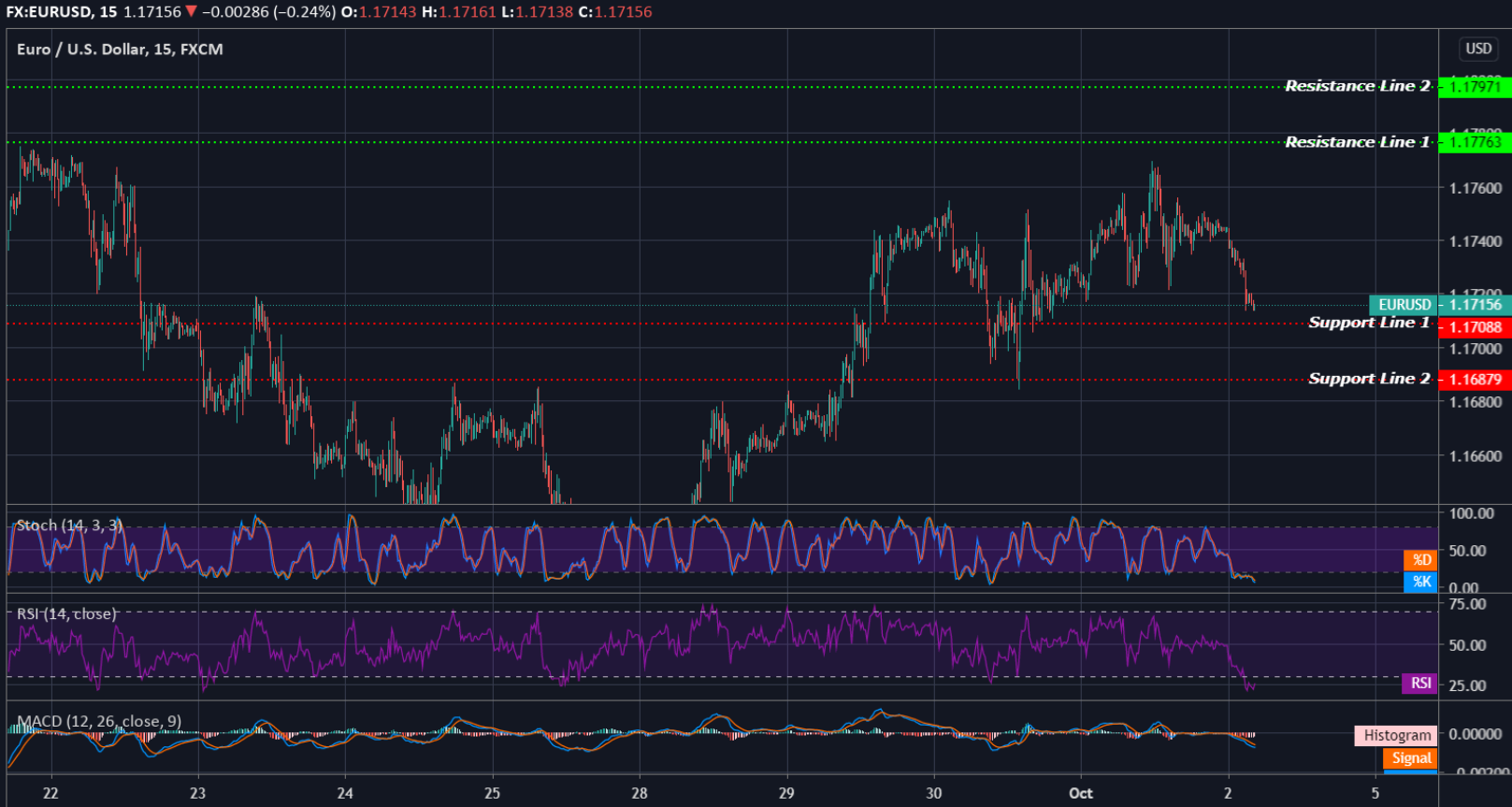Image resolution: width=1512 pixels, height=807 pixels.
Task: Click the 1.17600 price scale value
Action: pos(1476,189)
